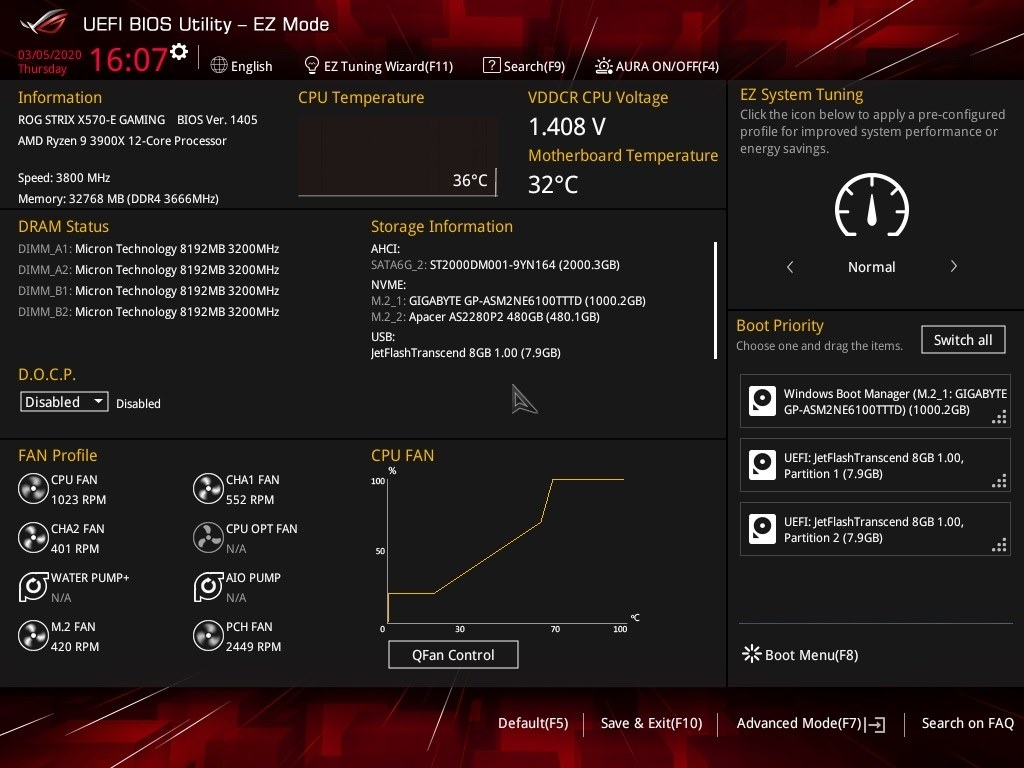Screen dimensions: 1024x768
Task: Click the globe language icon
Action: click(x=219, y=65)
